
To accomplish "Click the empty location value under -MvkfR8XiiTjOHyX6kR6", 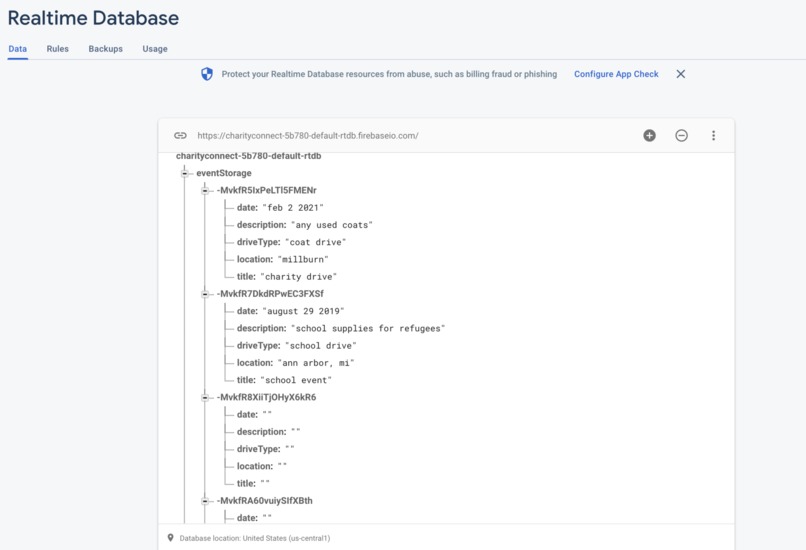I will pos(282,466).
